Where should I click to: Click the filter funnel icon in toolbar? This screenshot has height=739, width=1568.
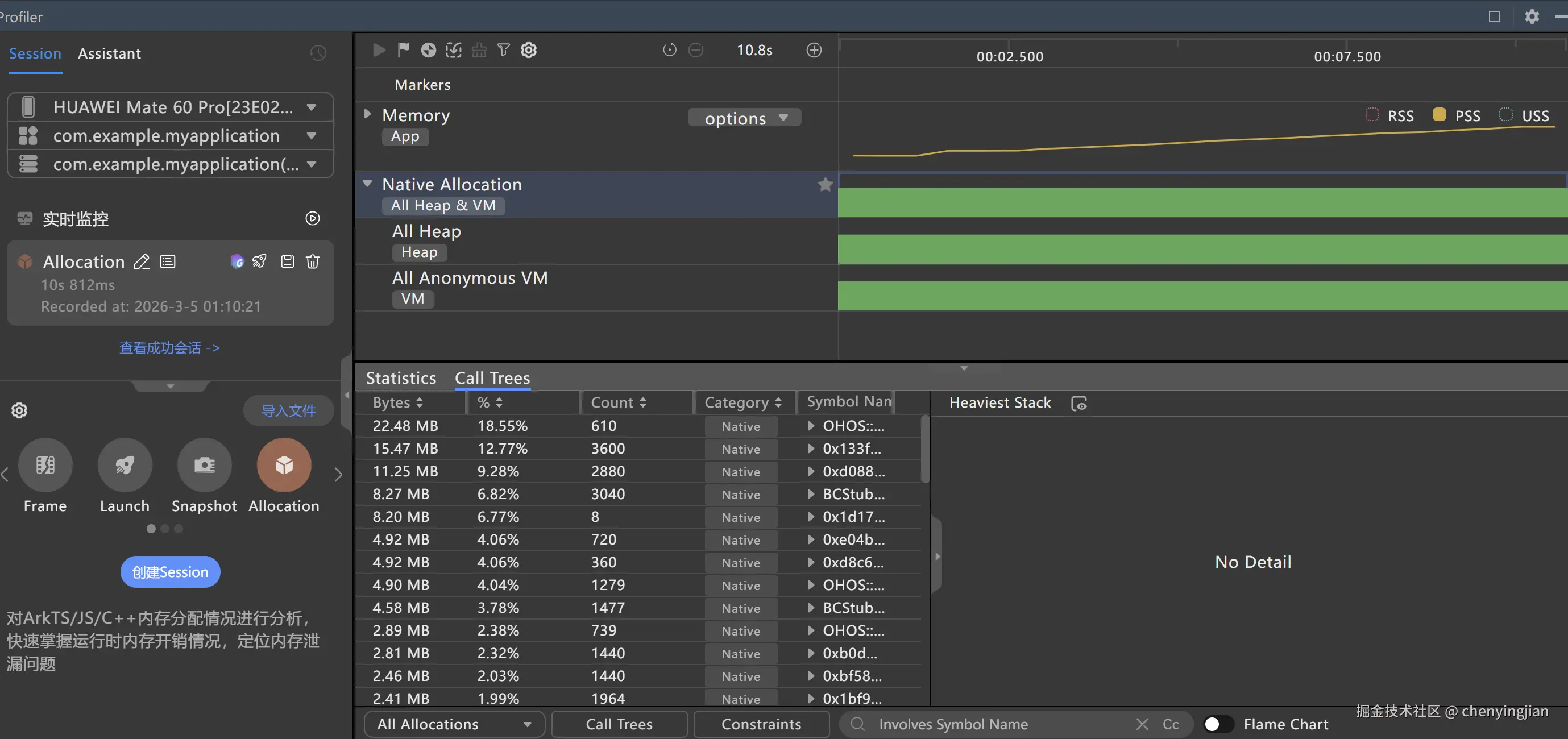(x=503, y=50)
